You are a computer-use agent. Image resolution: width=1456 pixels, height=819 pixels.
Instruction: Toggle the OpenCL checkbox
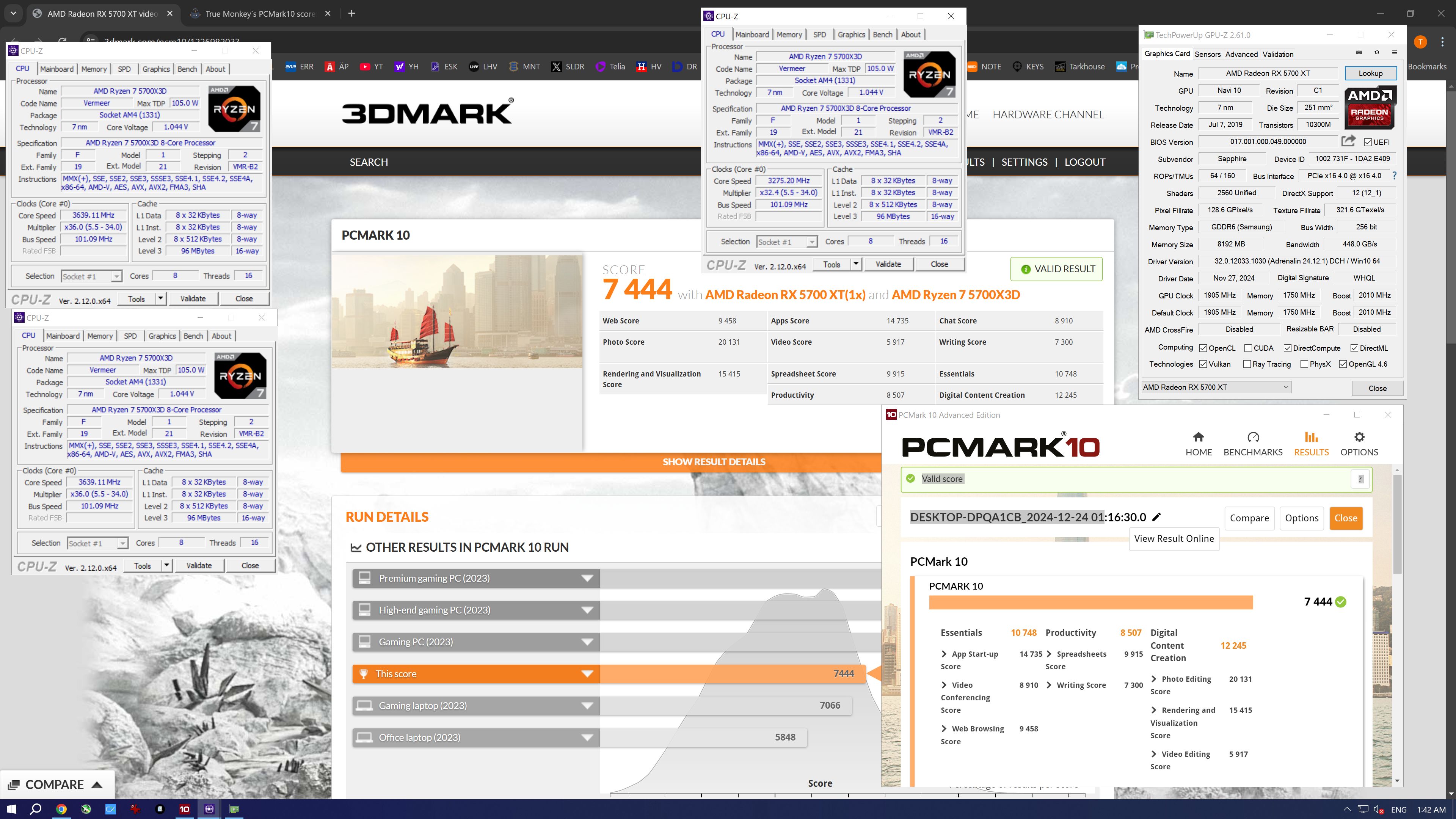[x=1203, y=348]
